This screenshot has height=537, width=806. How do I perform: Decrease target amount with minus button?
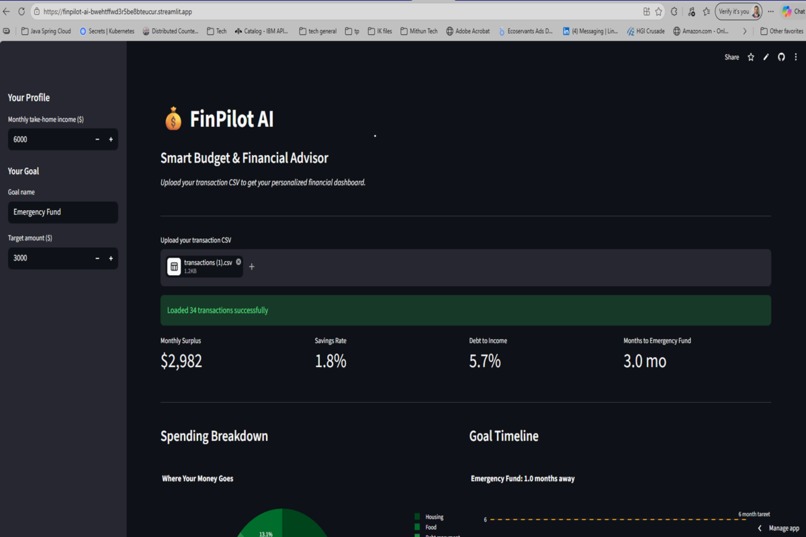pos(97,258)
